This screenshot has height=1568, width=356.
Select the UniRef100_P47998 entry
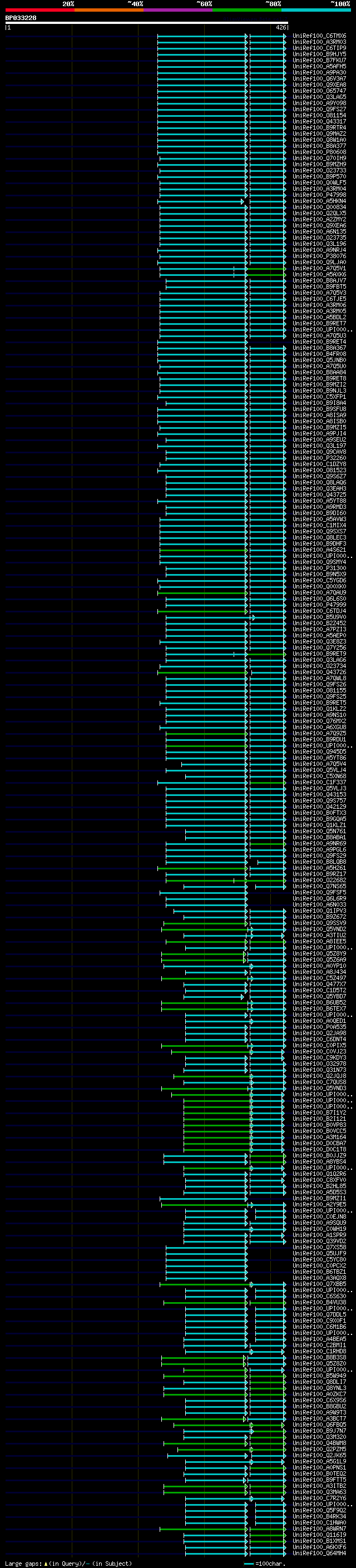pos(319,195)
